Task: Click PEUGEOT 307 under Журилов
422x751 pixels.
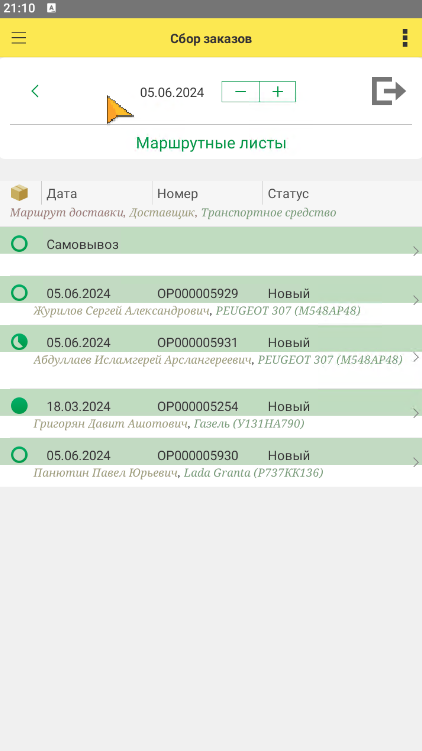Action: coord(288,311)
